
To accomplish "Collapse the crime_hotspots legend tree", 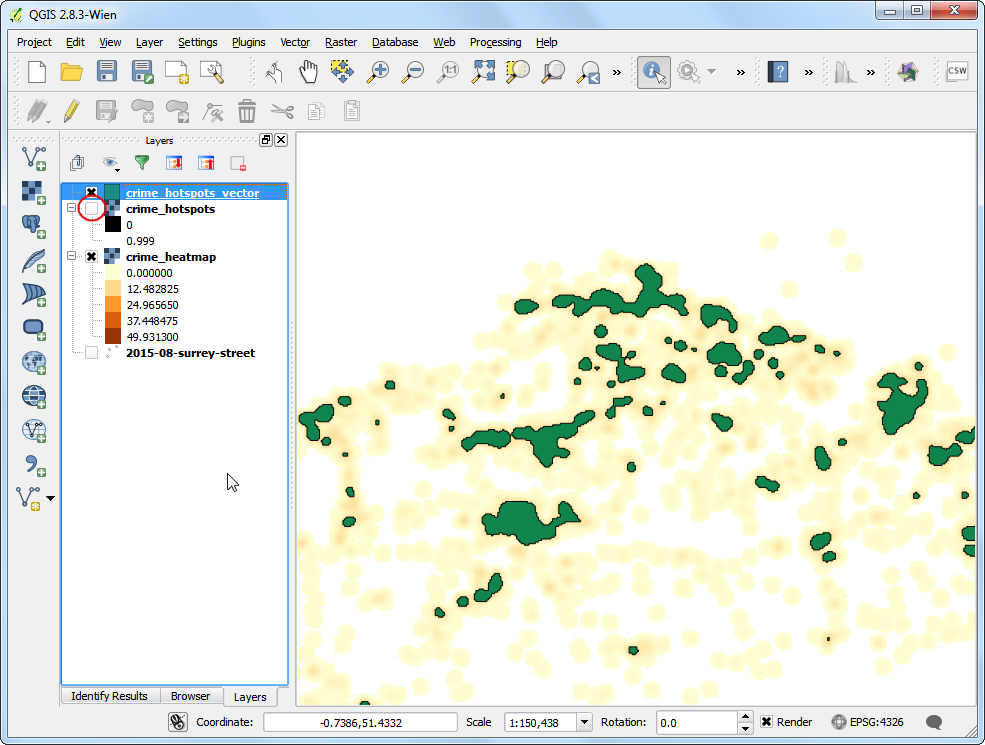I will [72, 209].
